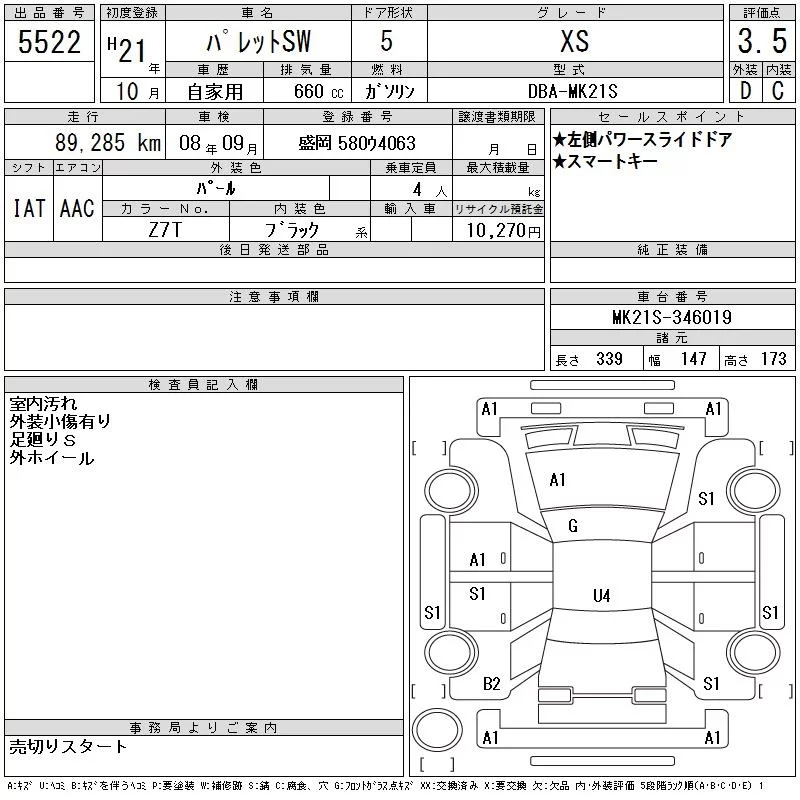Click the B2 mark on diagram
The image size is (800, 800).
[x=491, y=684]
